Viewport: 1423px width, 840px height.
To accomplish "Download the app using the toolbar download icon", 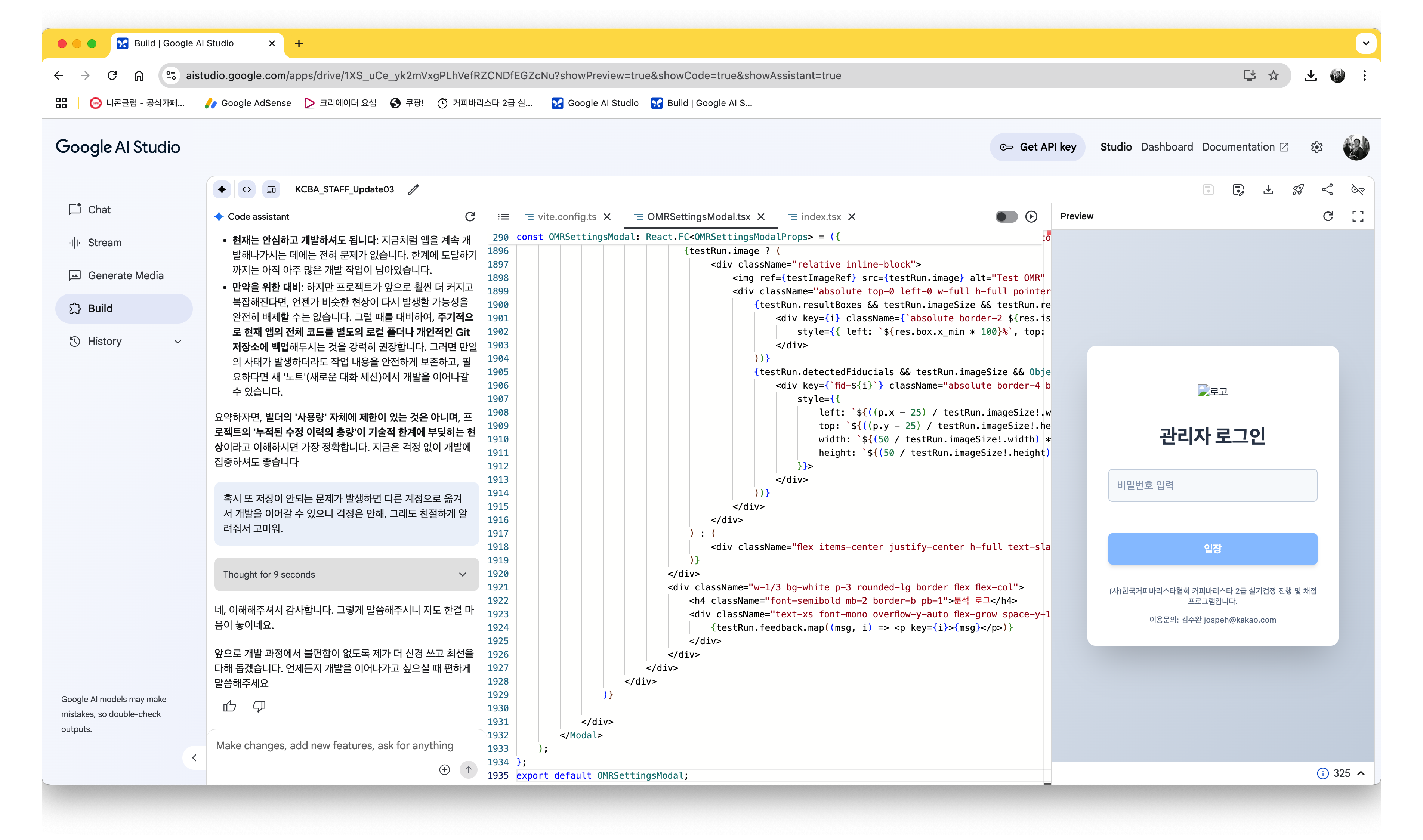I will coord(1268,189).
